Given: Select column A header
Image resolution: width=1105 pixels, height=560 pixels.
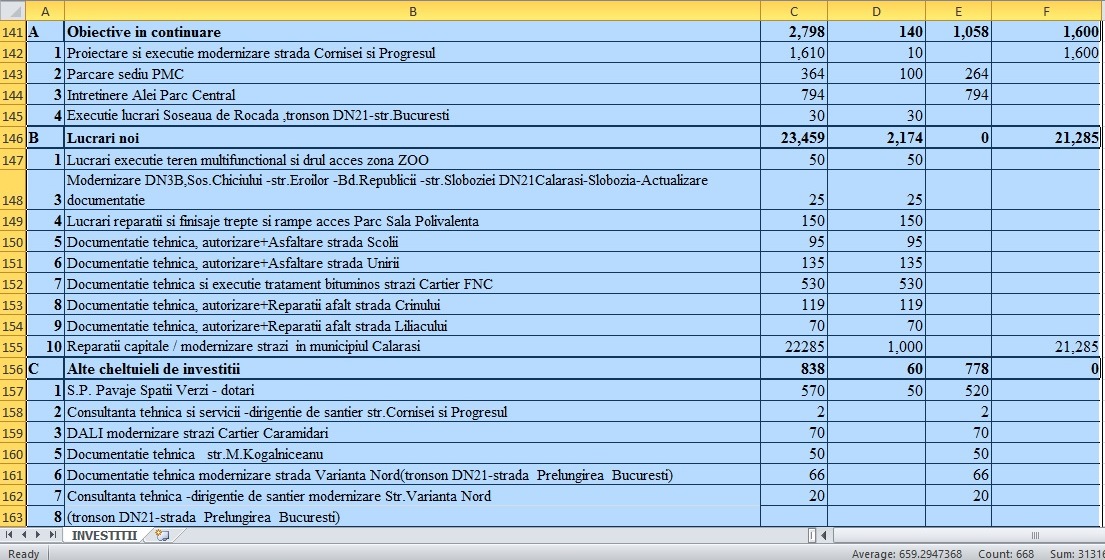Looking at the screenshot, I should pos(45,11).
